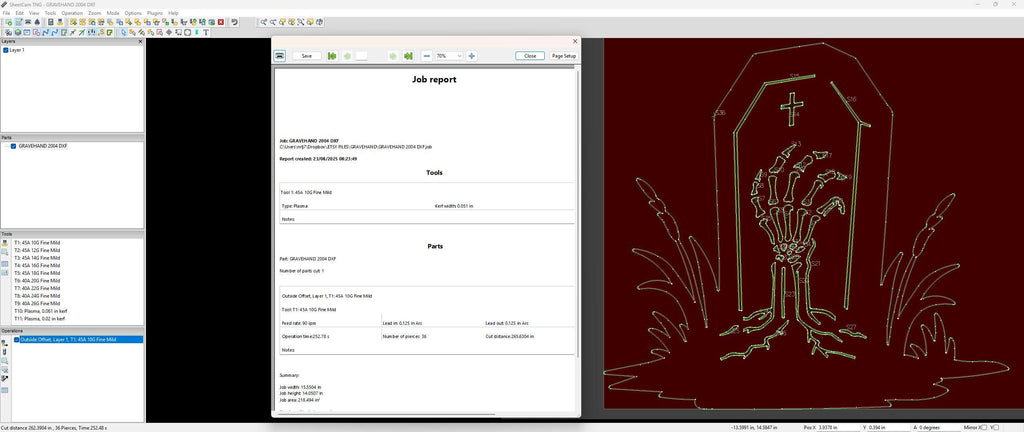The height and width of the screenshot is (432, 1024).
Task: Click the vertical scrollbar of the Job report
Action: pos(577,213)
